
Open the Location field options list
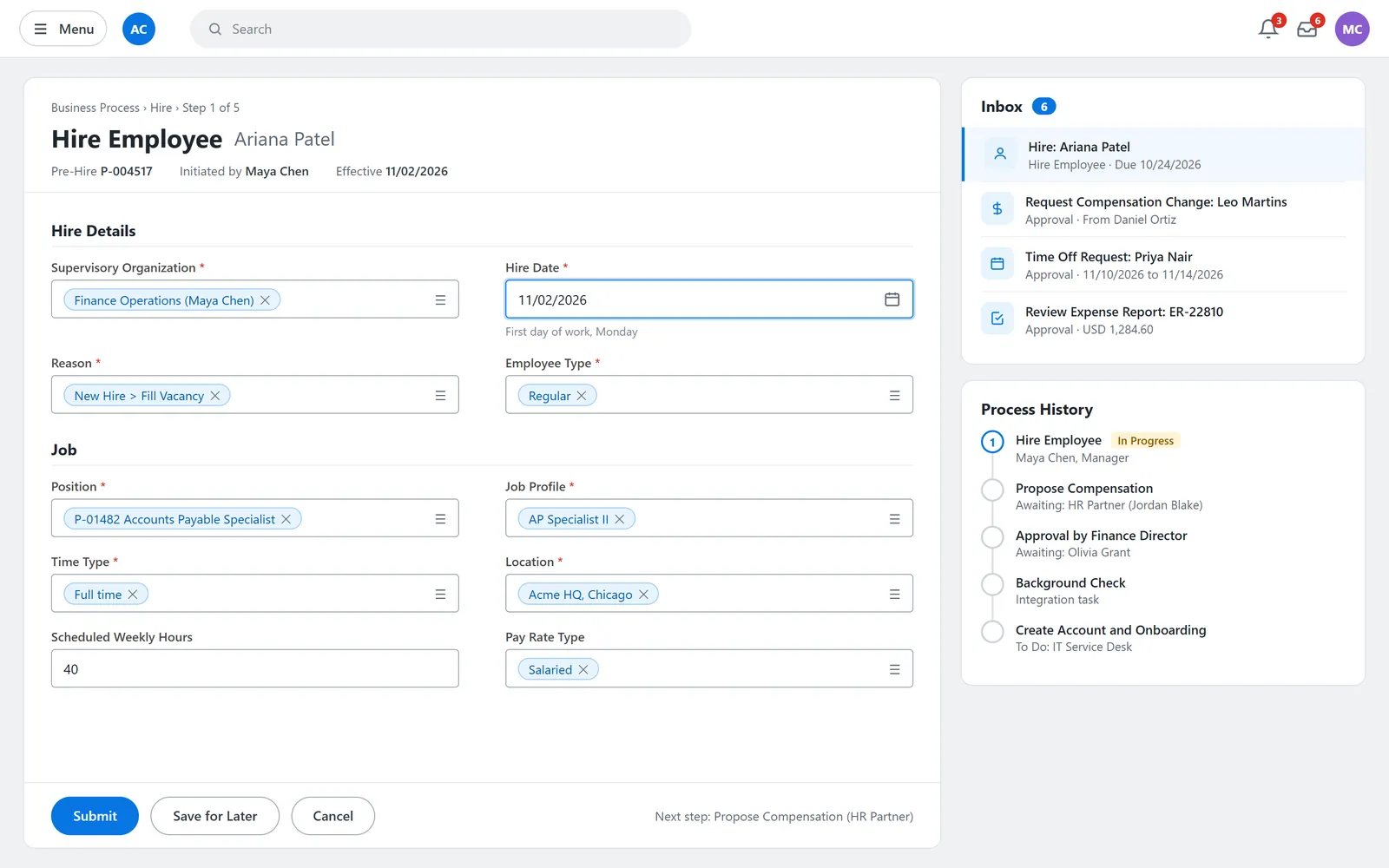894,595
